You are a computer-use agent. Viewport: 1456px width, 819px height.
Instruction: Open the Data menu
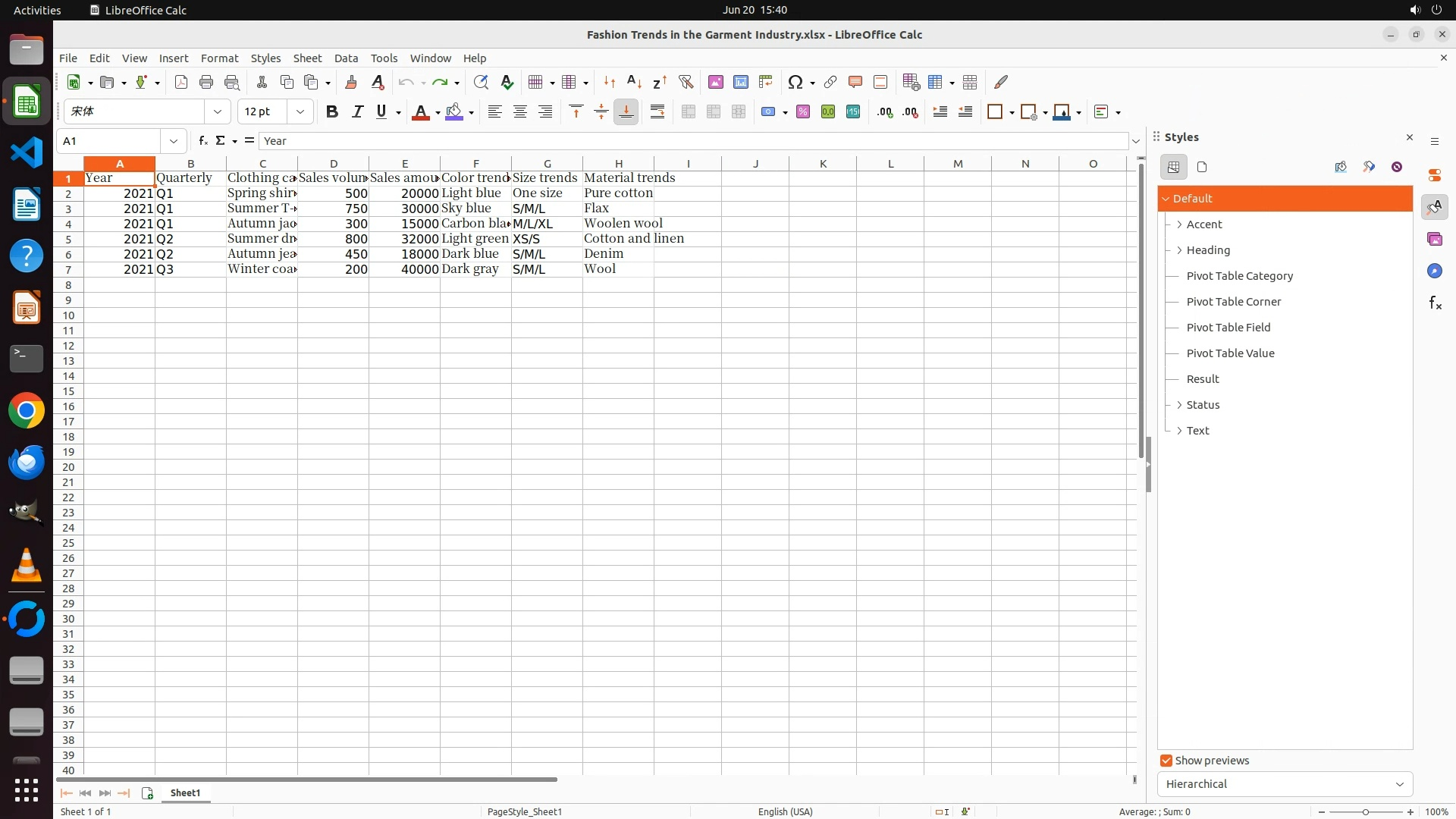pos(346,58)
